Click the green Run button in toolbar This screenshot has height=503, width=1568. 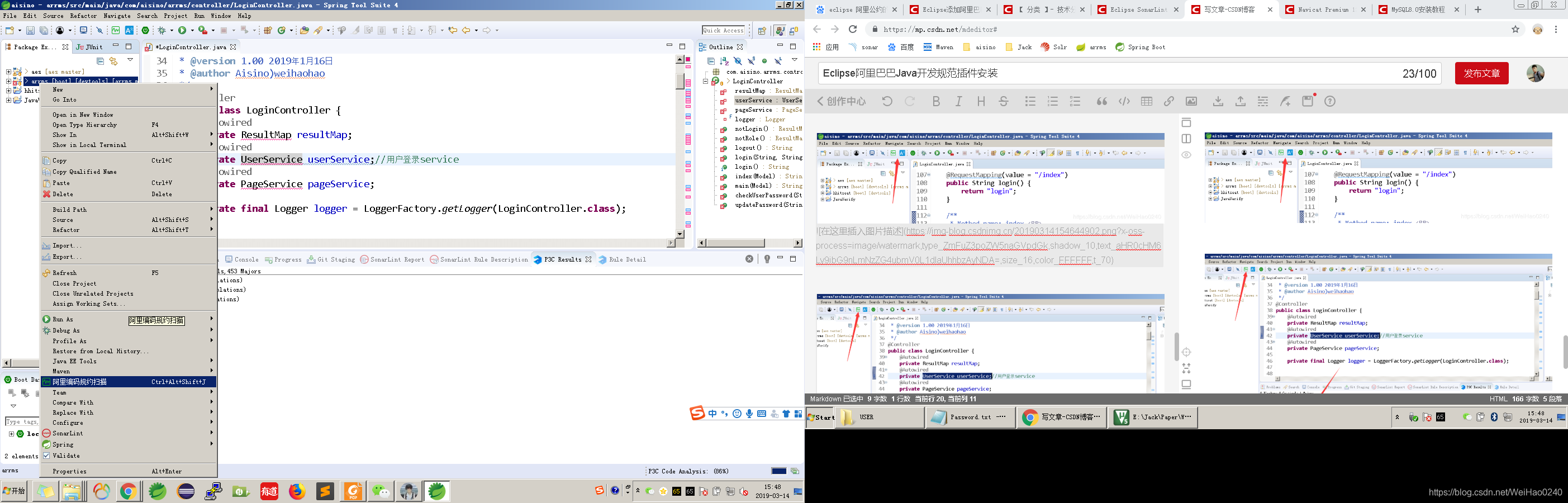pos(182,30)
